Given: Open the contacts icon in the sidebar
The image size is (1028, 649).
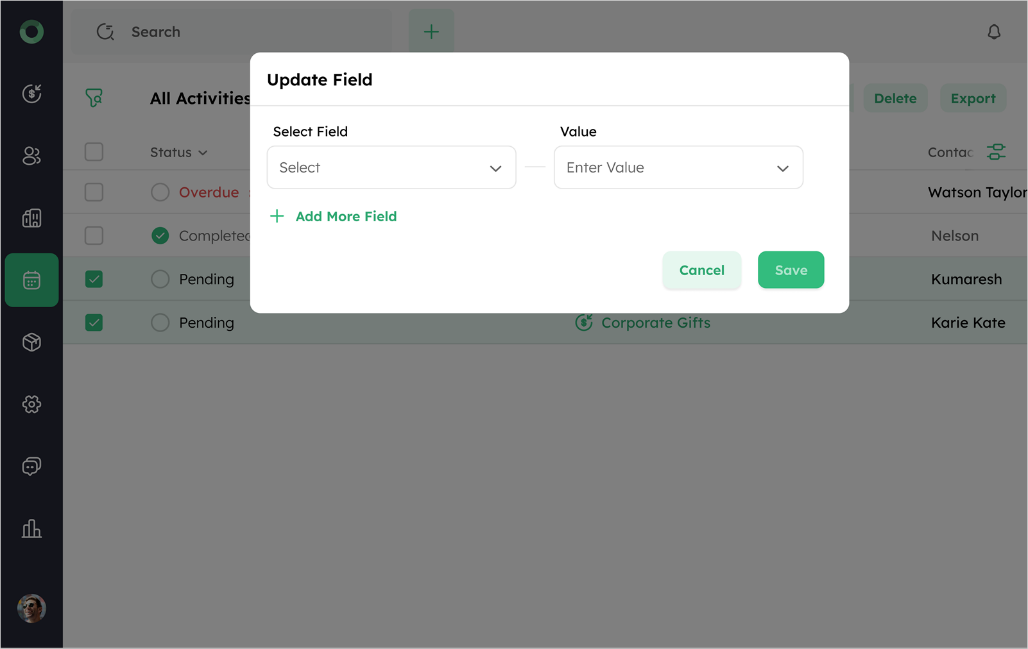Looking at the screenshot, I should 31,156.
